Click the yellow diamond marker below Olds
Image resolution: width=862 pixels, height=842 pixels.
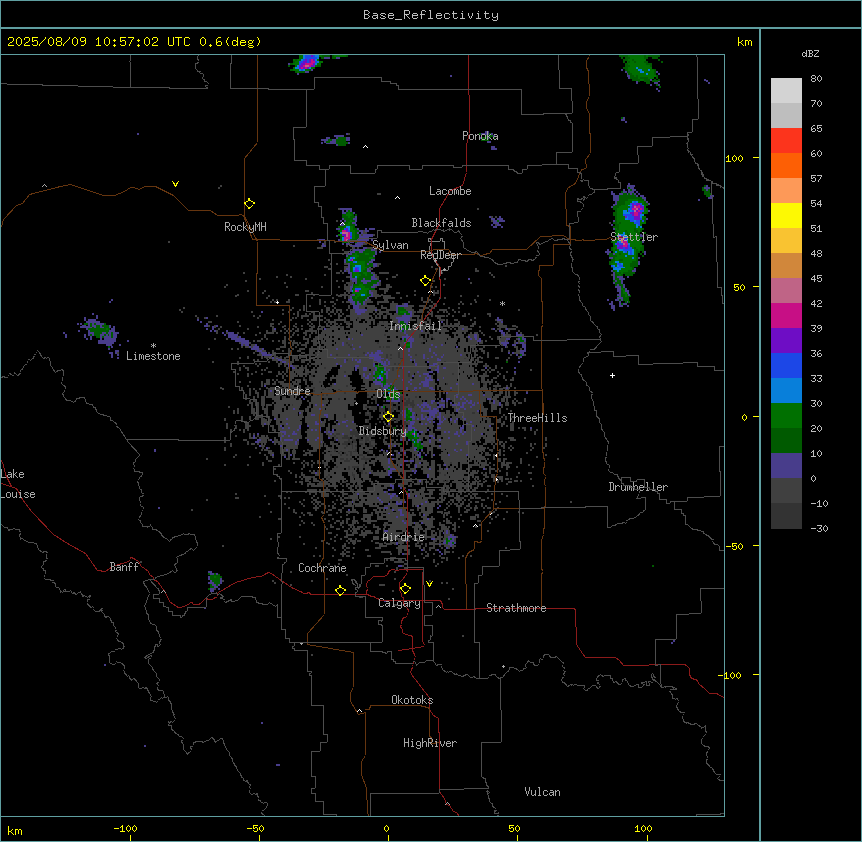pos(388,417)
